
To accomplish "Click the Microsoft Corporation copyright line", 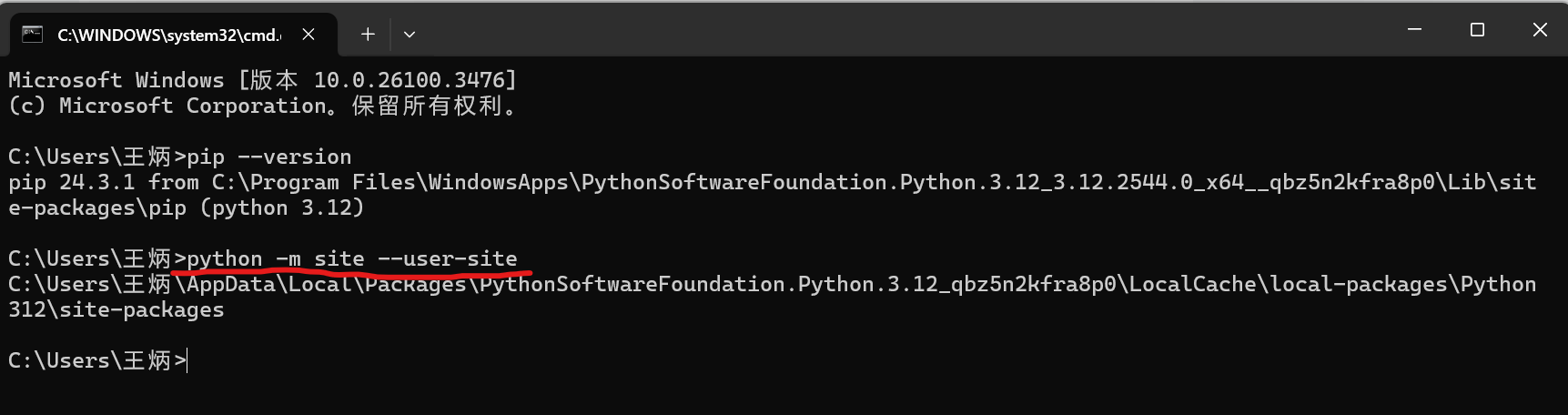I will [263, 106].
